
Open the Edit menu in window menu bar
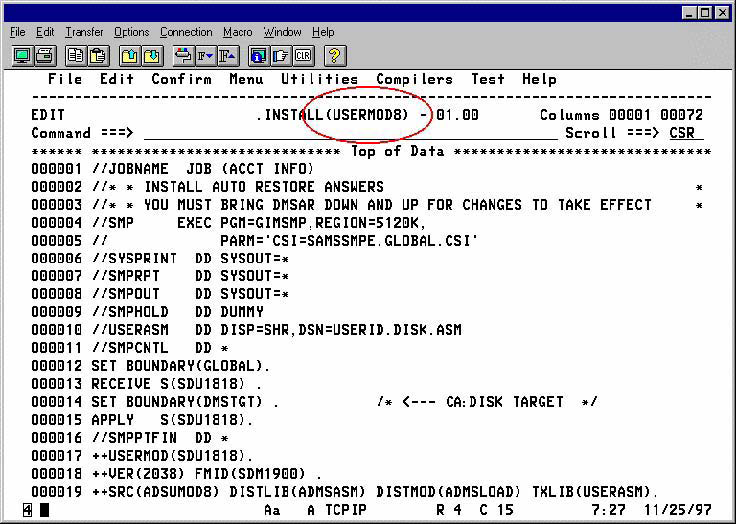coord(45,32)
